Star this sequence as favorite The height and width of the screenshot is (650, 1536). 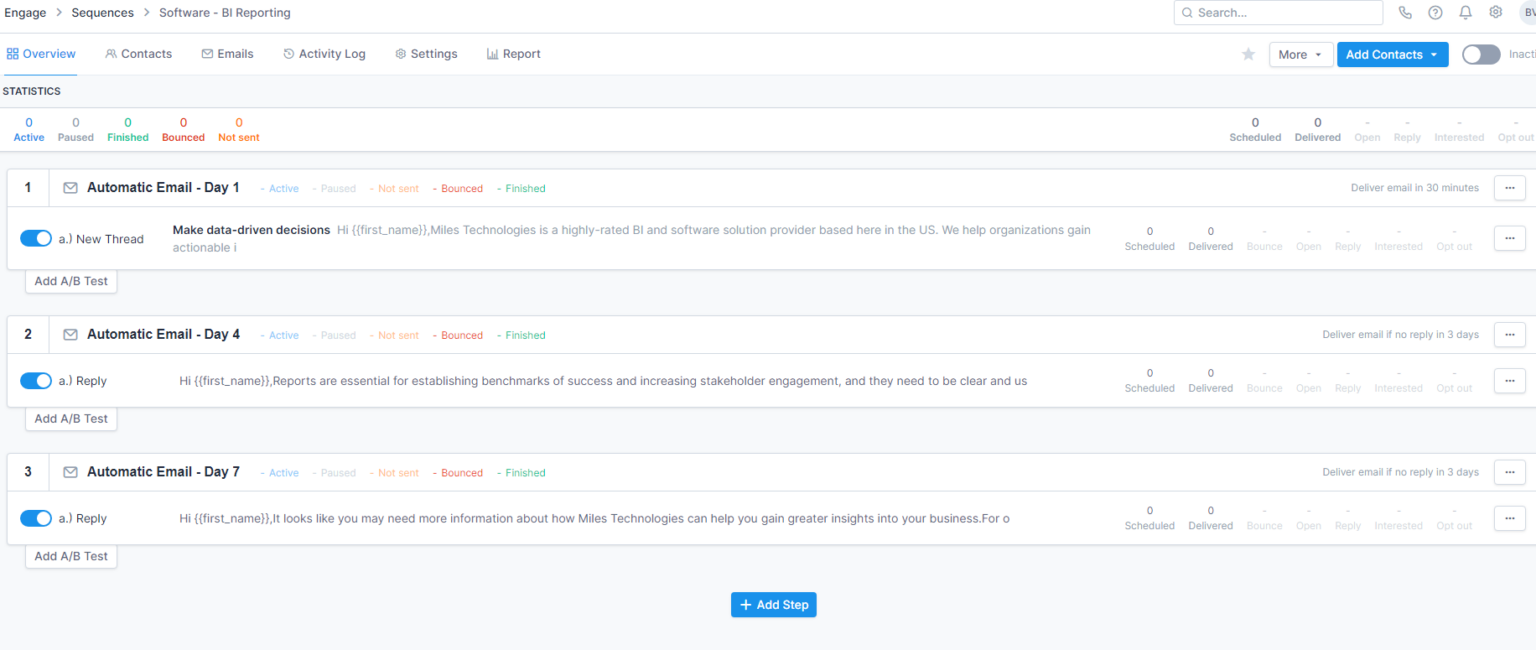(1247, 54)
